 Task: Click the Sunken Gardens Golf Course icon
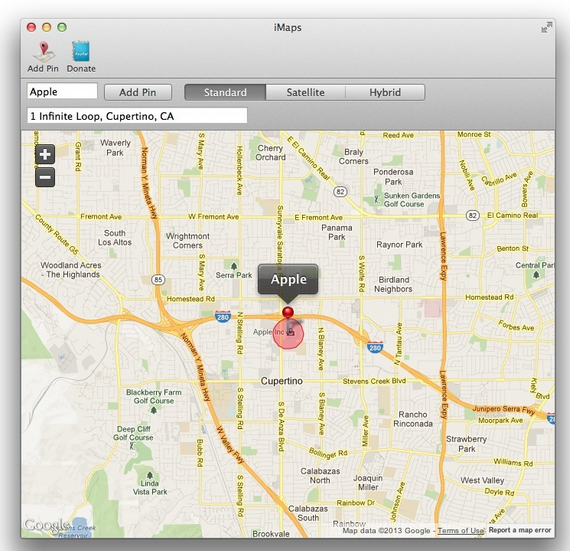[378, 199]
